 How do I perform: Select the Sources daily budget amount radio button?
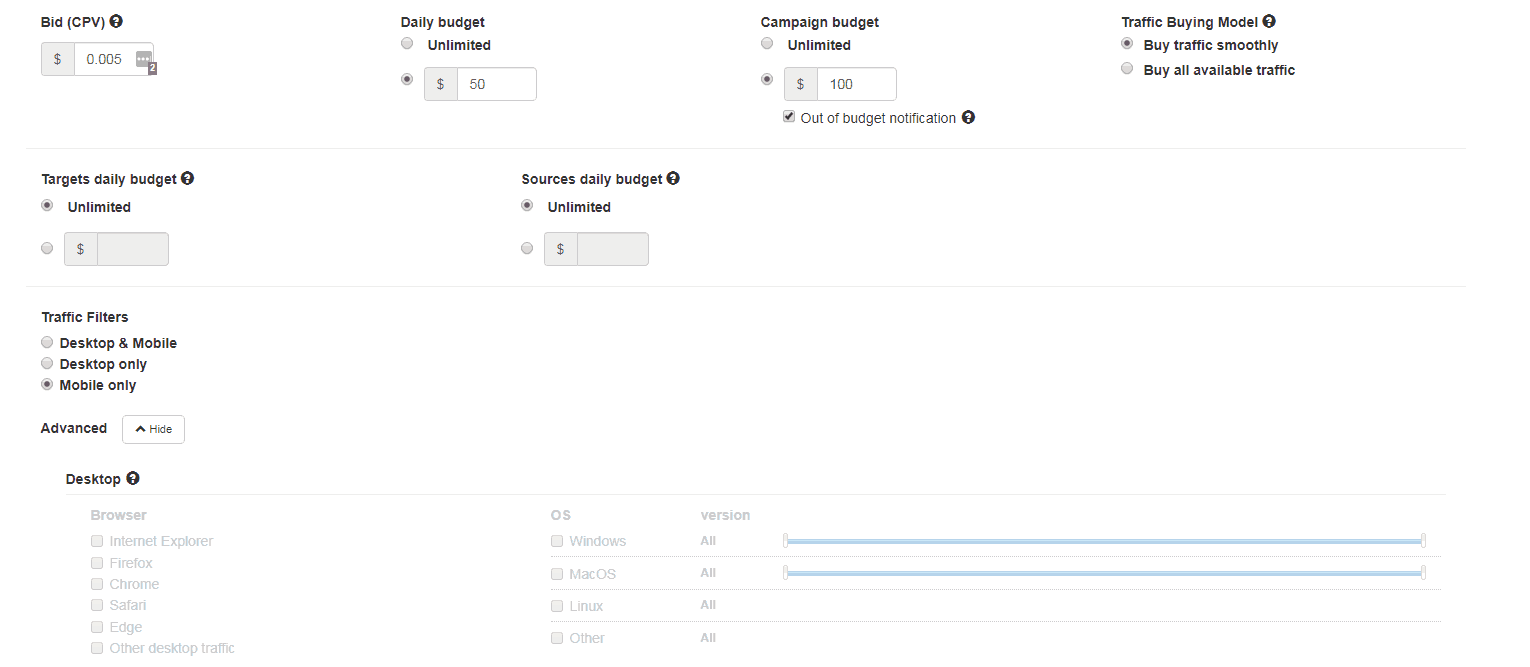[527, 248]
